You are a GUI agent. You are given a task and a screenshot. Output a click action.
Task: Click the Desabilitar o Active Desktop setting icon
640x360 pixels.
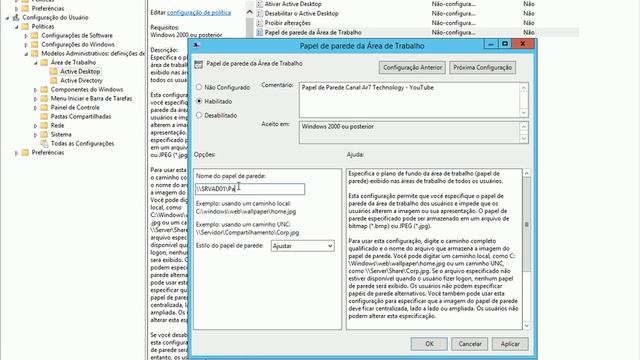[259, 13]
